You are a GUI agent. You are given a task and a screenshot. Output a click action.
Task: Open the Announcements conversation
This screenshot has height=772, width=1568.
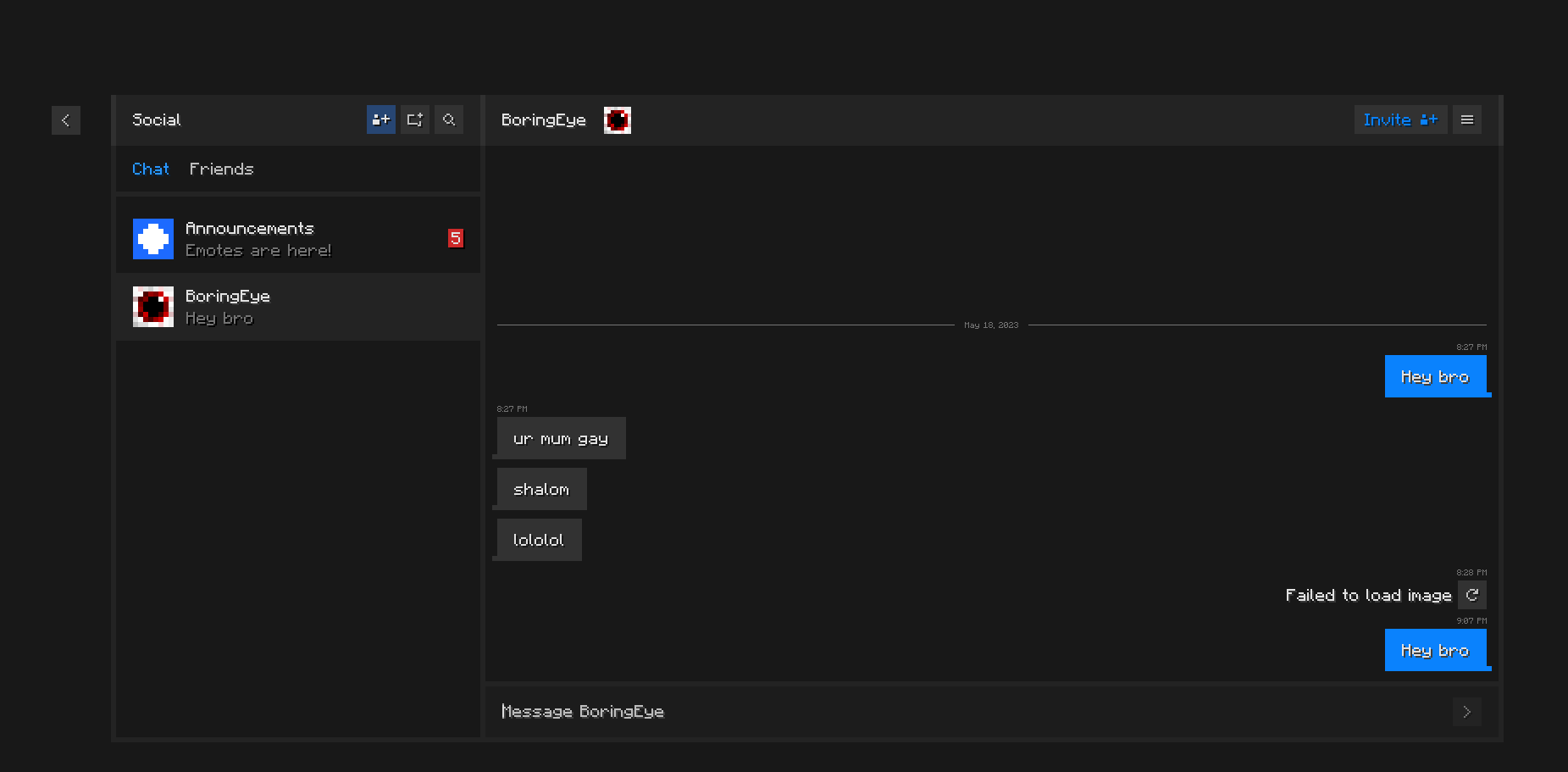pyautogui.click(x=298, y=239)
